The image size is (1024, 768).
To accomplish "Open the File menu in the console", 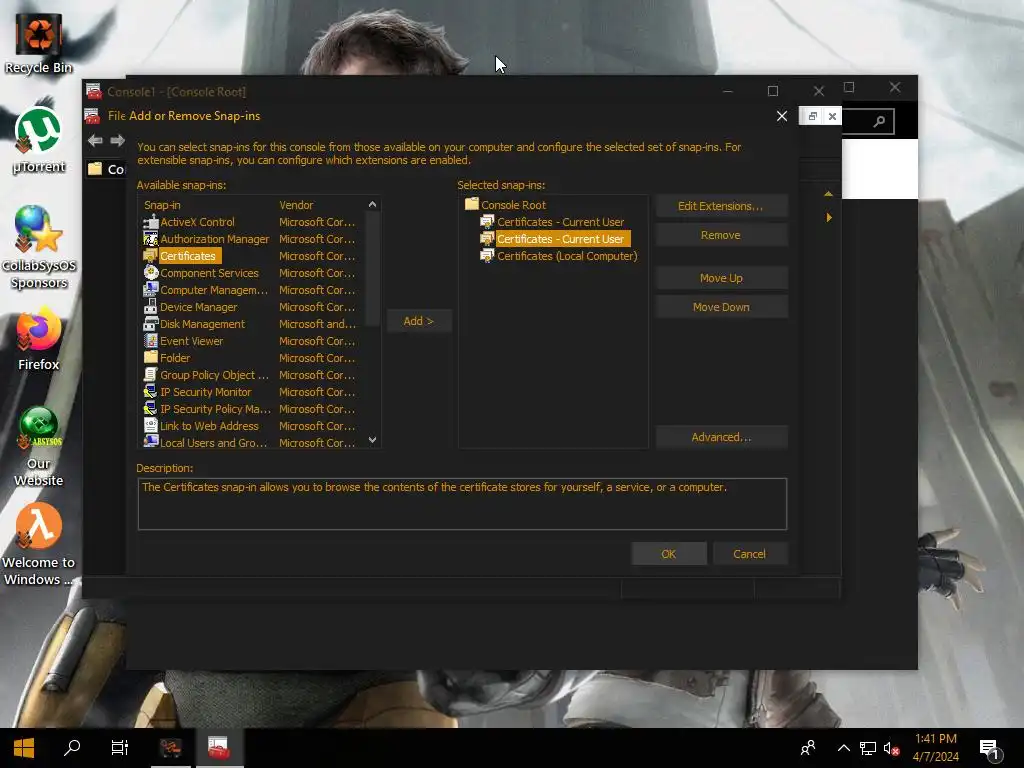I will point(117,116).
